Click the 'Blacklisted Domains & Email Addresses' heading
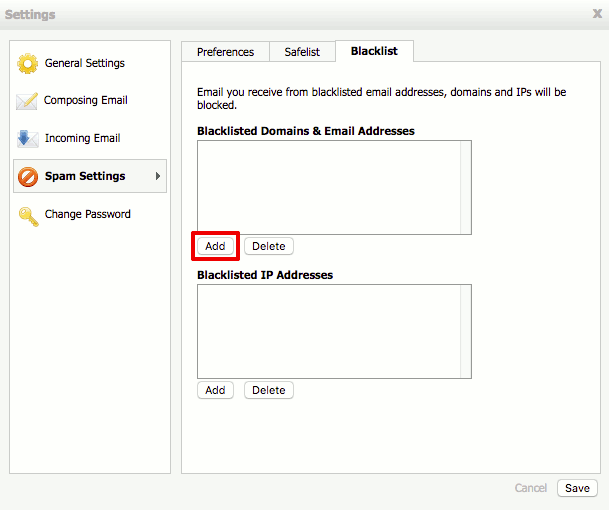Screen dimensions: 609x510 (306, 131)
